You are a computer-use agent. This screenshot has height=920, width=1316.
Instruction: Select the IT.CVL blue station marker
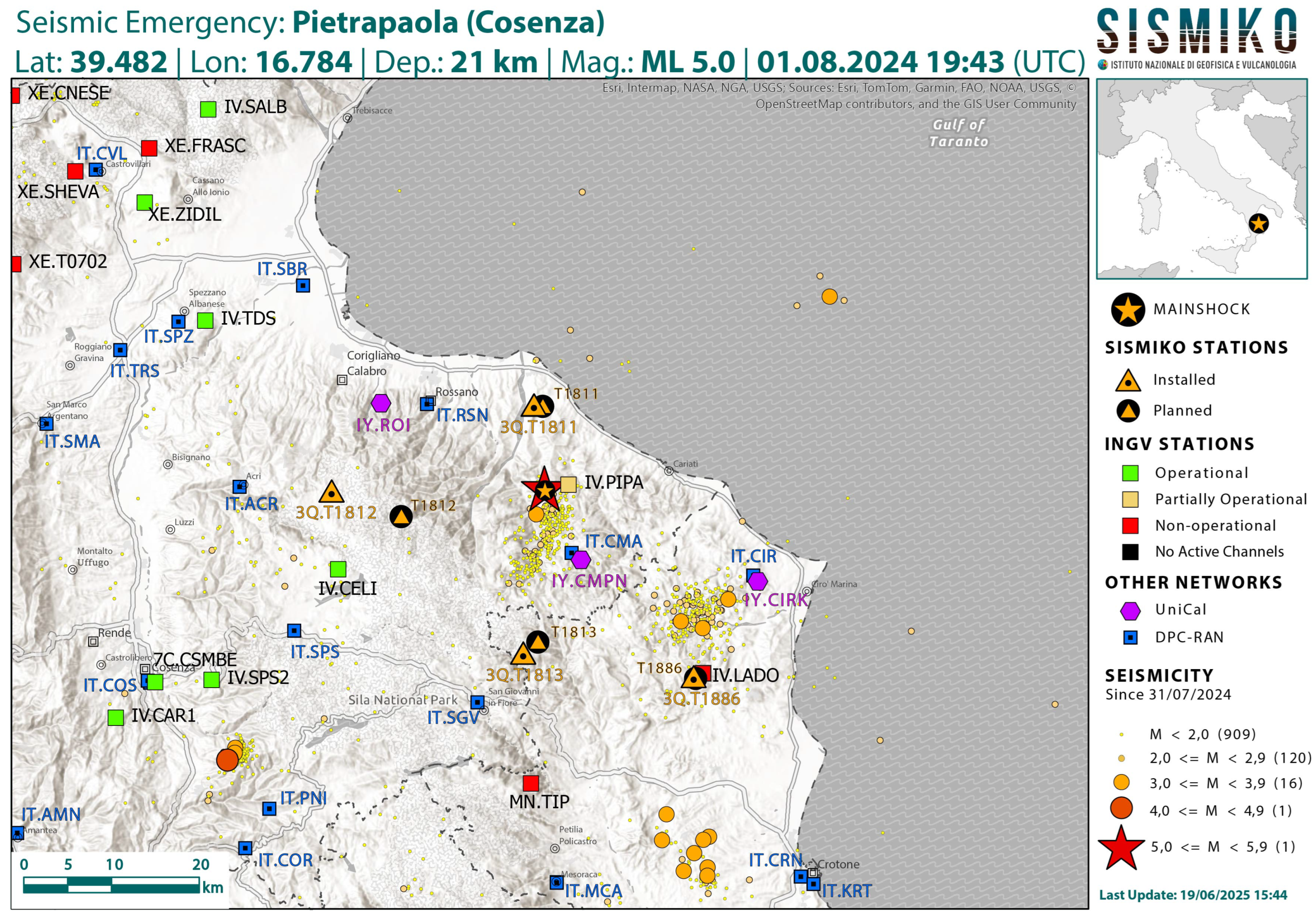pyautogui.click(x=95, y=170)
